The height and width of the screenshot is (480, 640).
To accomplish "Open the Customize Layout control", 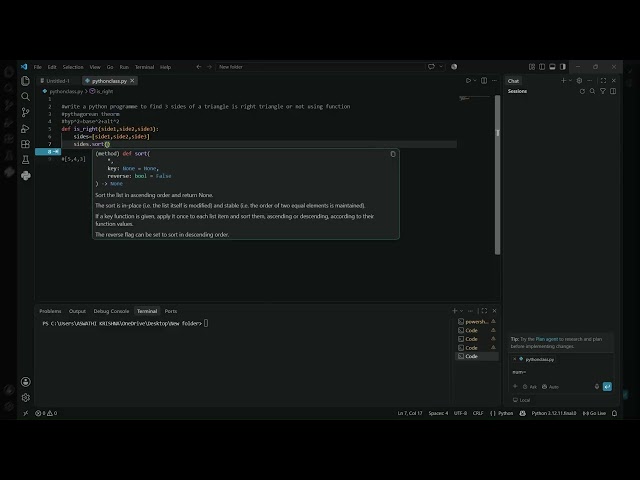I will pos(531,67).
